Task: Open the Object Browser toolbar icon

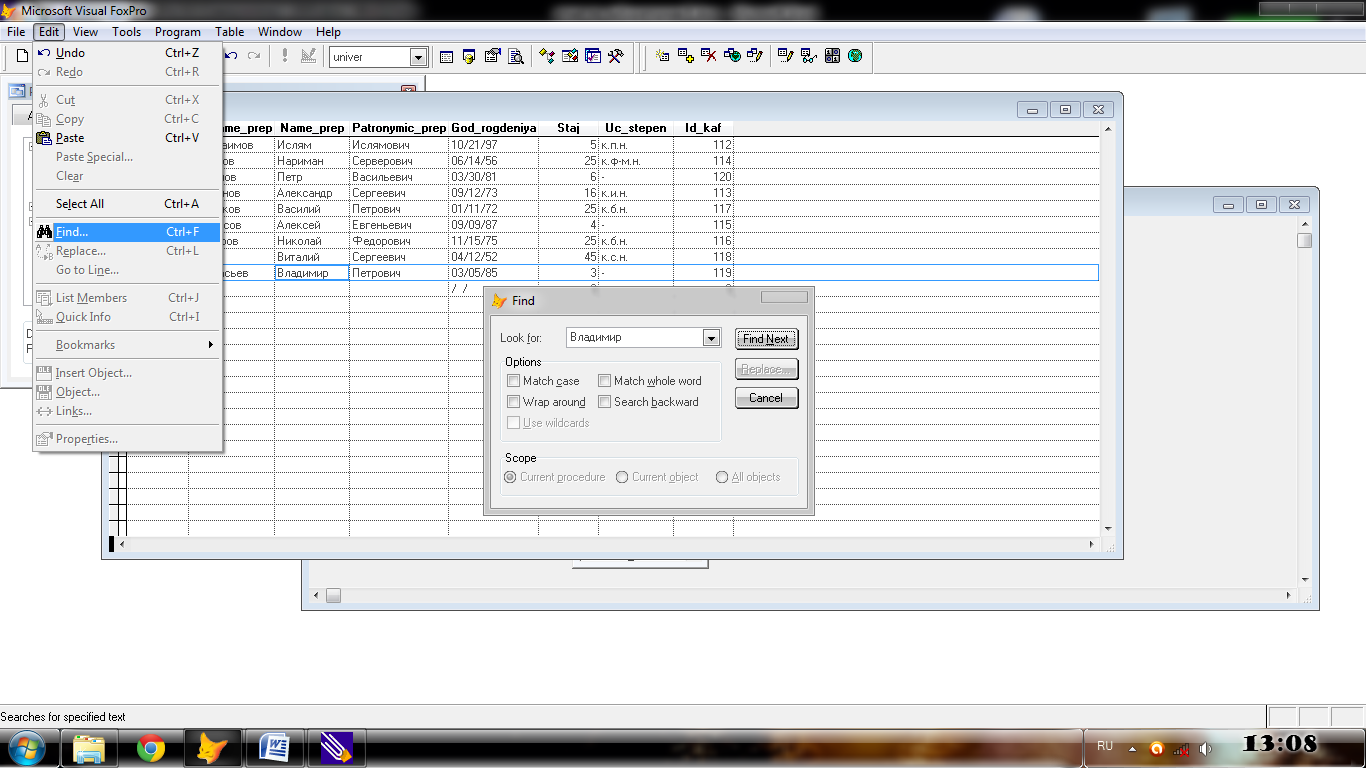Action: (x=570, y=57)
